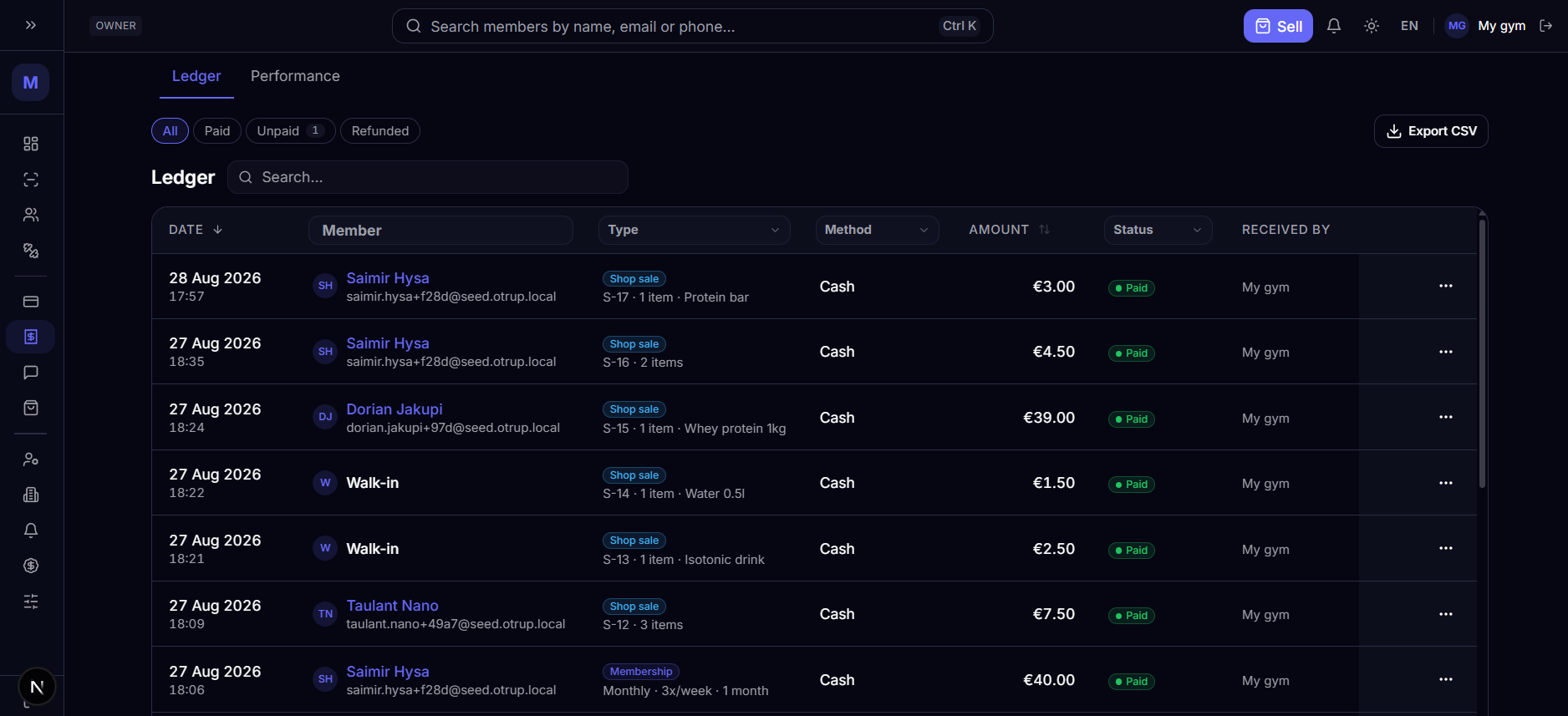Viewport: 1568px width, 716px height.
Task: Open the check-in scan icon in the sidebar
Action: click(31, 180)
